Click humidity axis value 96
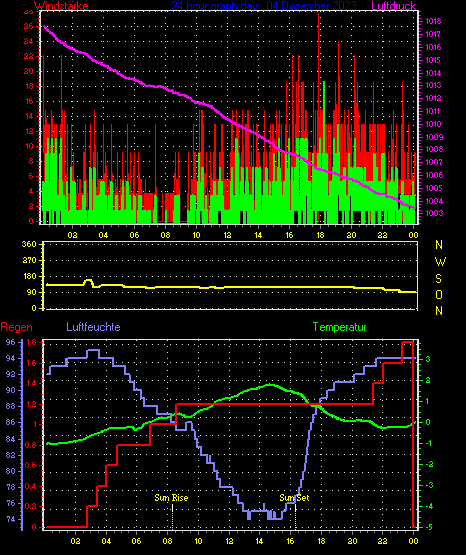Viewport: 466px width, 555px height. [11, 342]
